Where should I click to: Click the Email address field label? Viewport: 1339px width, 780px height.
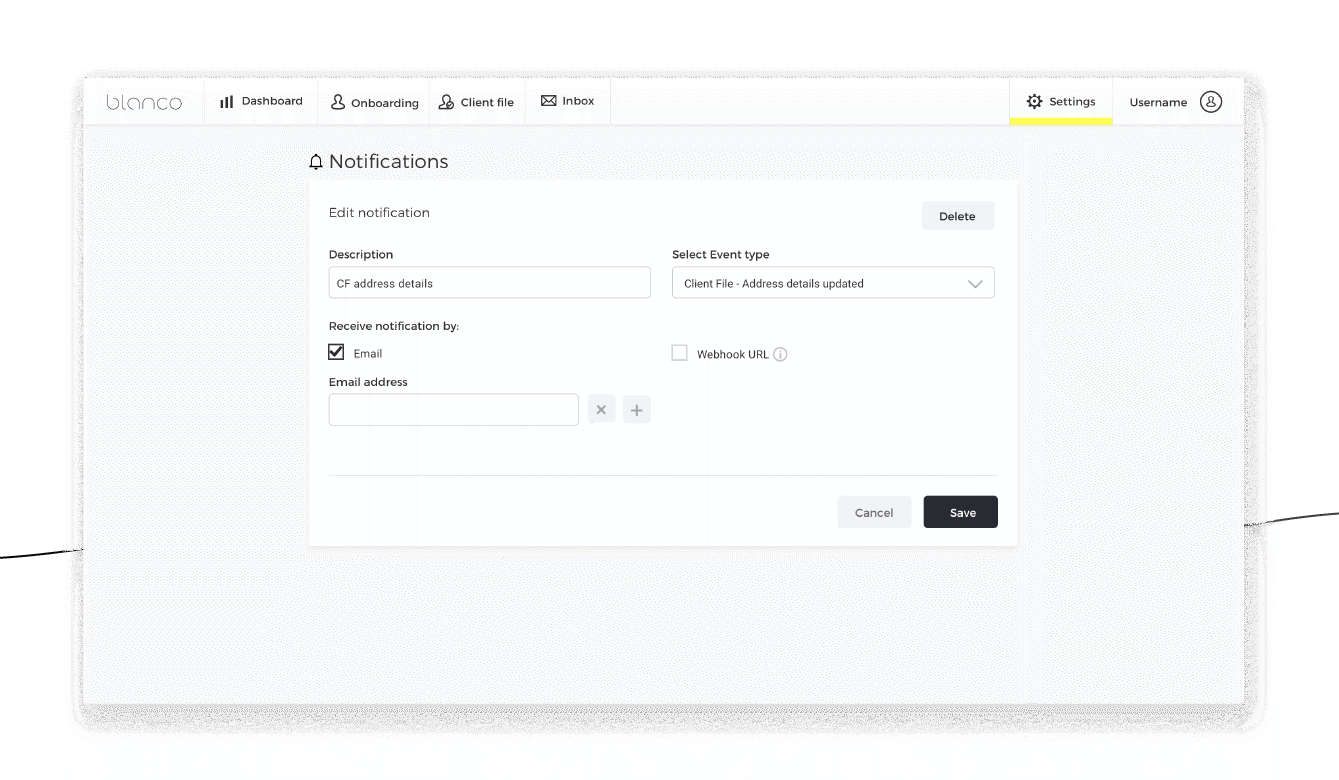[368, 382]
